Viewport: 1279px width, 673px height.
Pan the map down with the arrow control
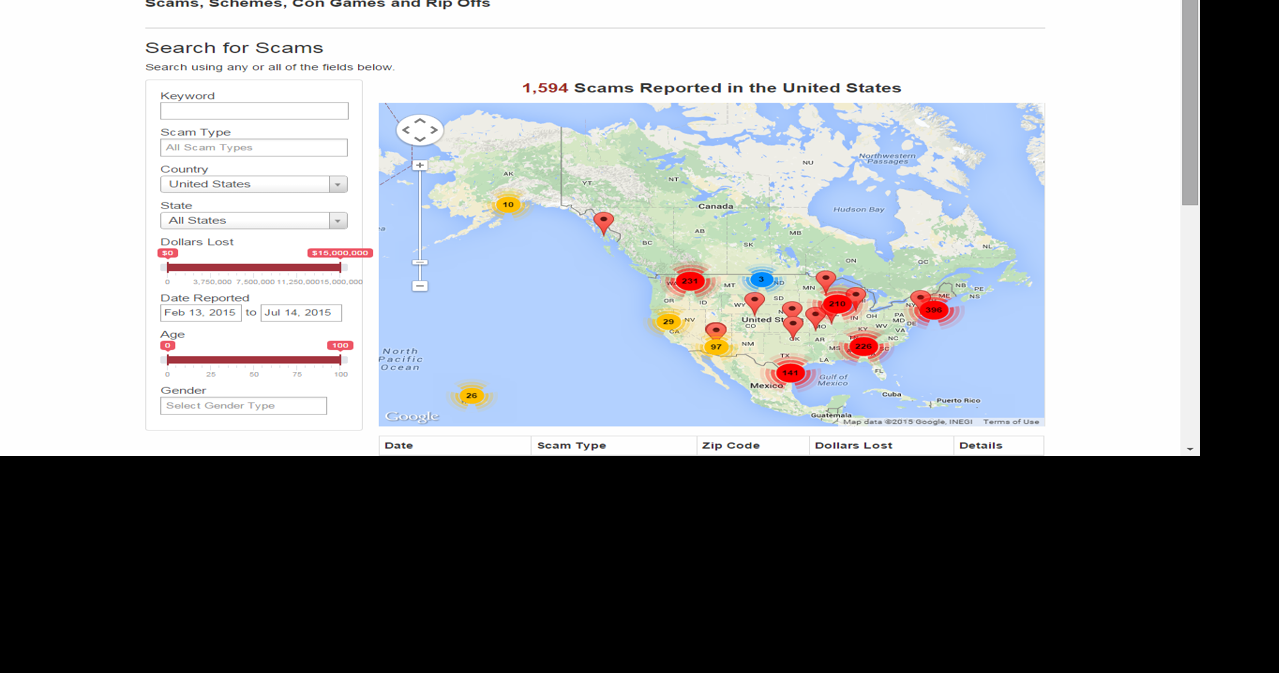pyautogui.click(x=420, y=140)
